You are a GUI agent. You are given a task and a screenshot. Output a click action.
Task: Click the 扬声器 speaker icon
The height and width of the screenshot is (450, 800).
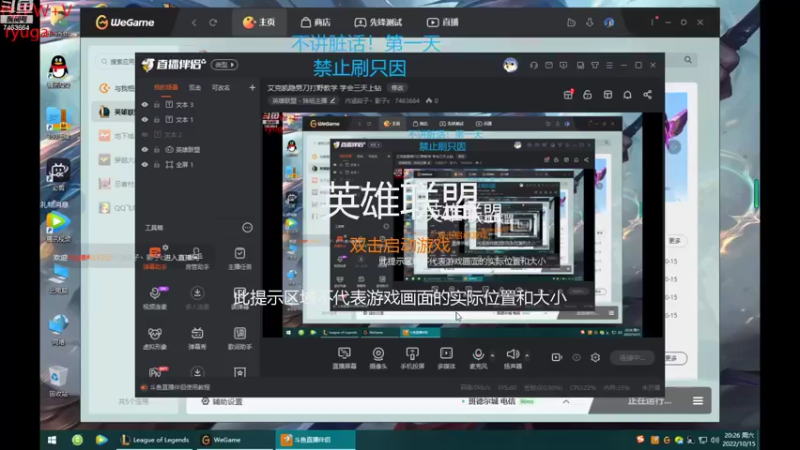(x=512, y=354)
